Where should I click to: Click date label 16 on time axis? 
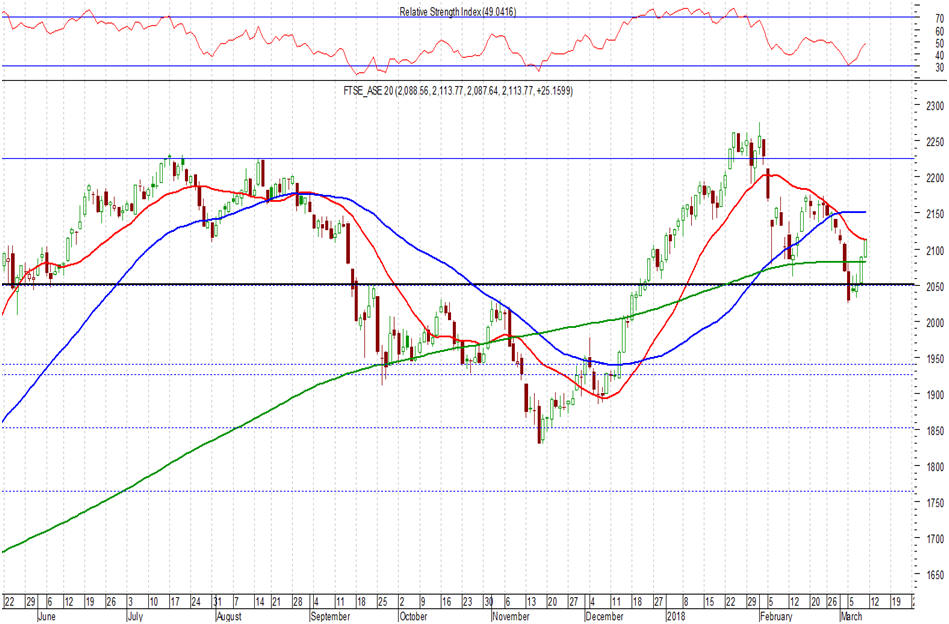(446, 602)
